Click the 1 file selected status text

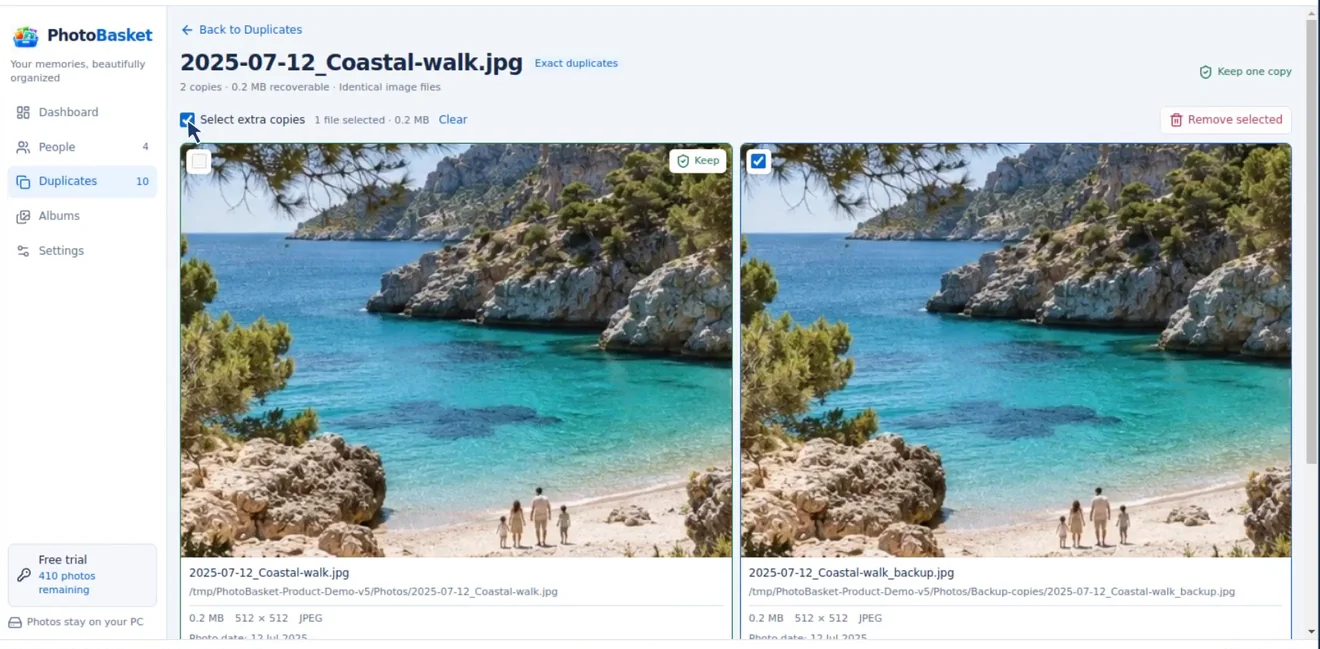point(371,120)
